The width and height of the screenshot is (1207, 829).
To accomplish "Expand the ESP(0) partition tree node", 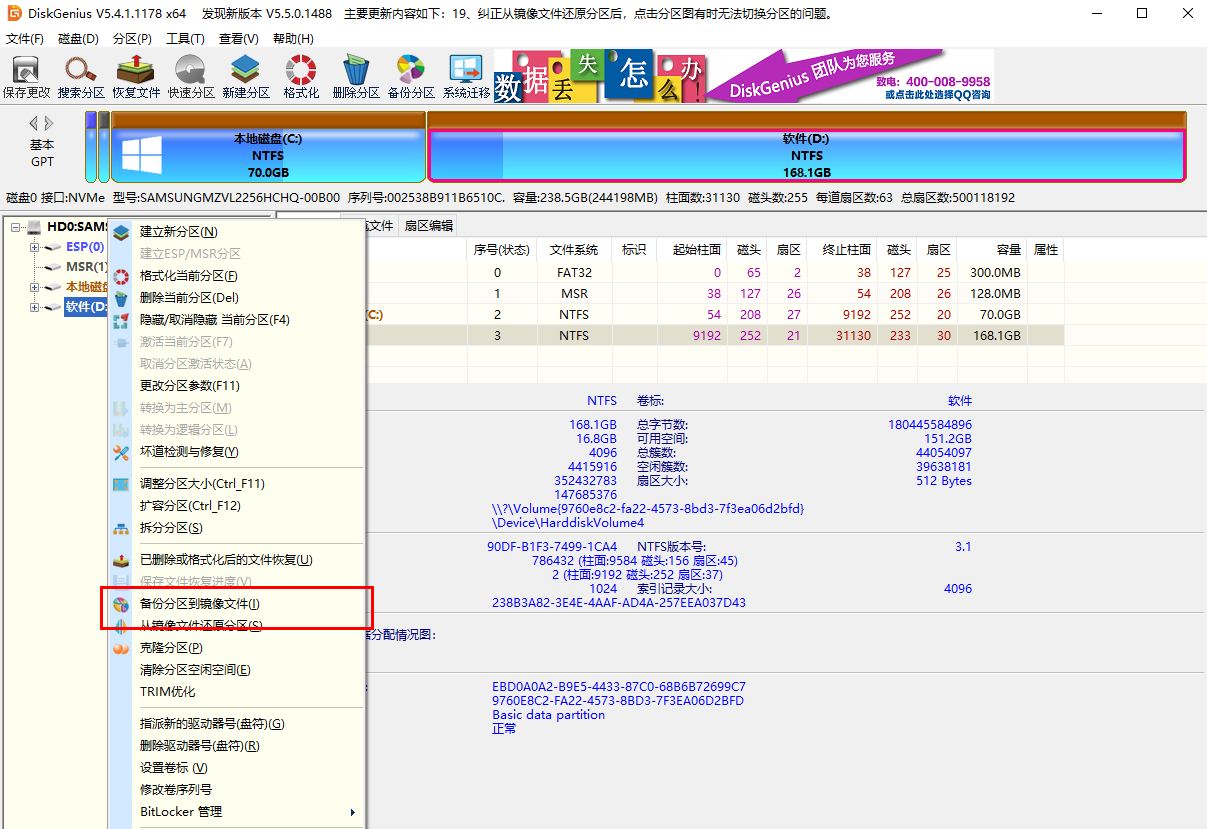I will 35,247.
